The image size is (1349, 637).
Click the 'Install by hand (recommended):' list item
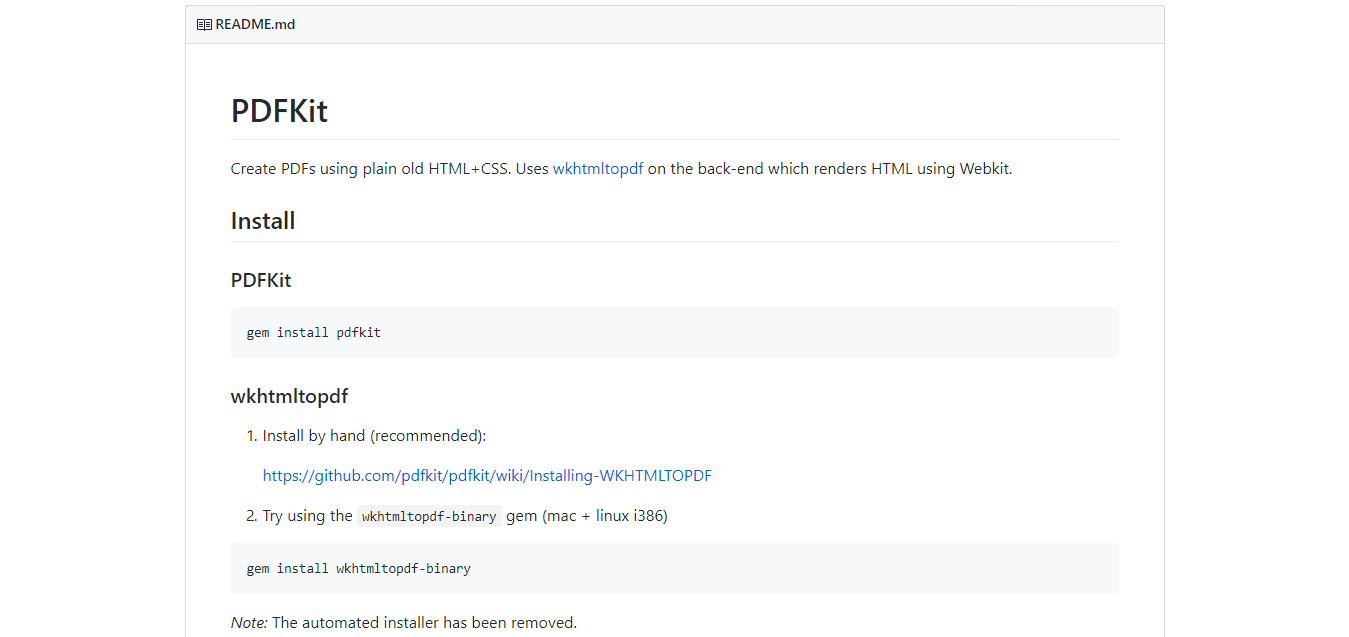[x=374, y=436]
